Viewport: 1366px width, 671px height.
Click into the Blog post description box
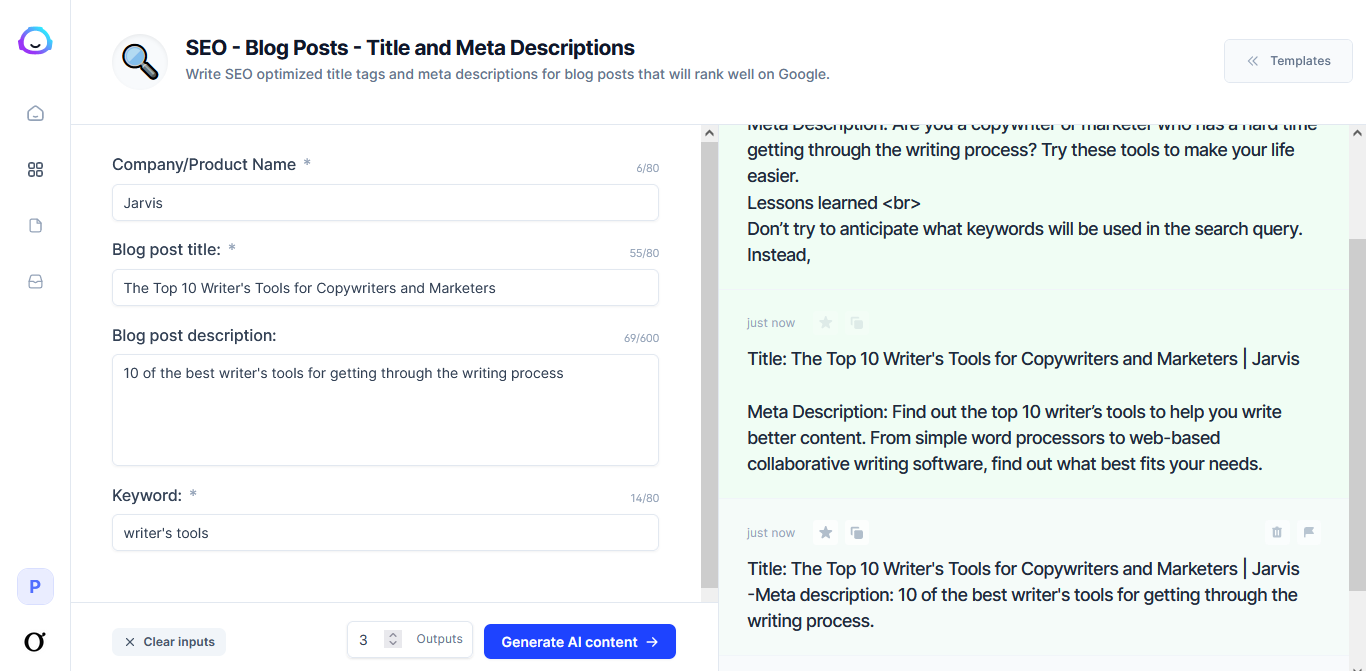point(385,410)
